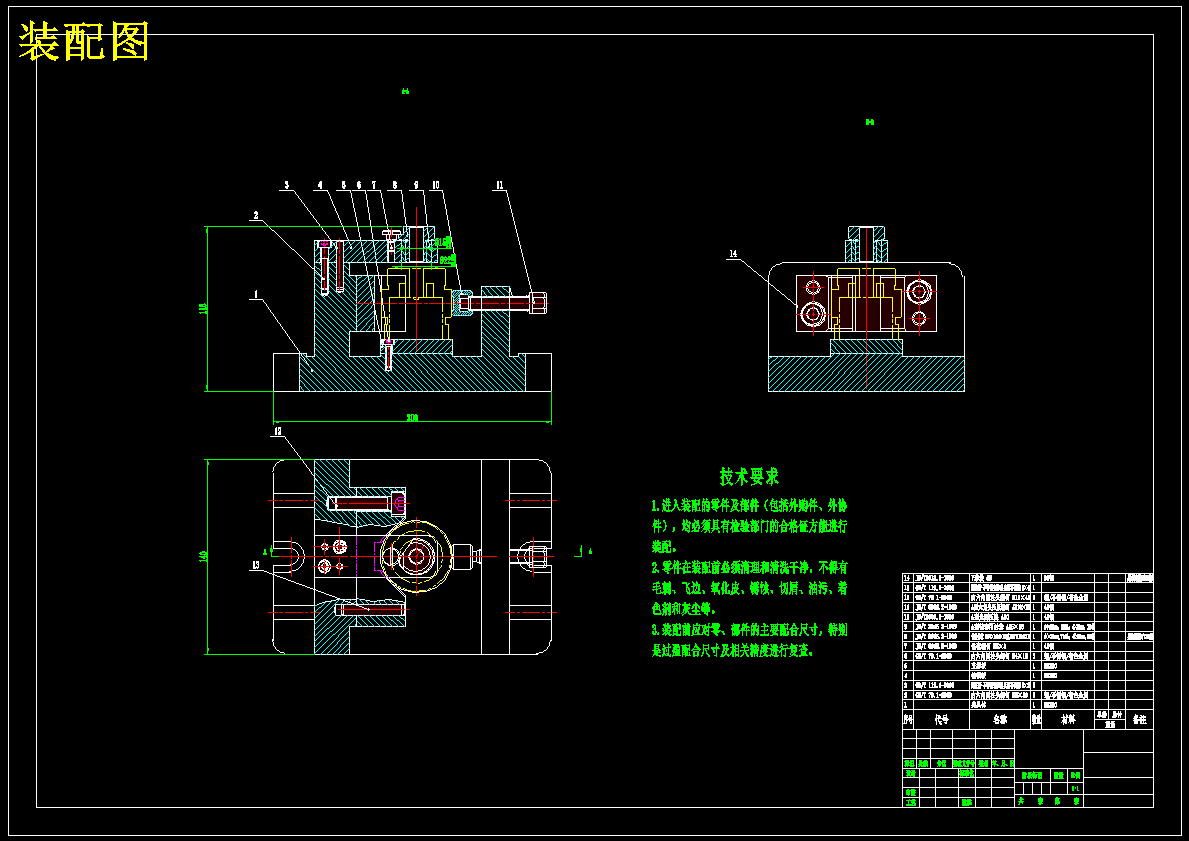This screenshot has width=1189, height=841.
Task: Click balloon number 12 above the plan view
Action: 278,431
